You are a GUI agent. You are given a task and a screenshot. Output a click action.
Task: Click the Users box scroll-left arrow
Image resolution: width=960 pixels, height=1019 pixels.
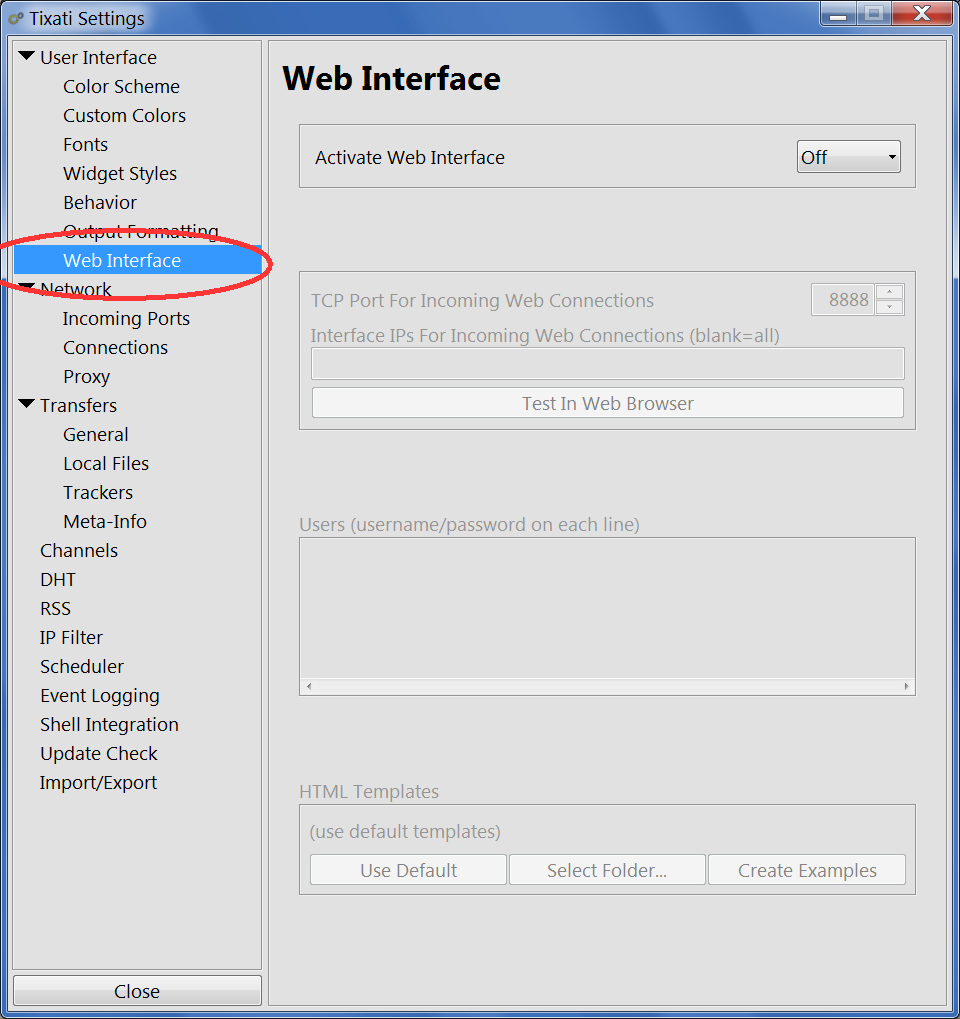[x=309, y=686]
